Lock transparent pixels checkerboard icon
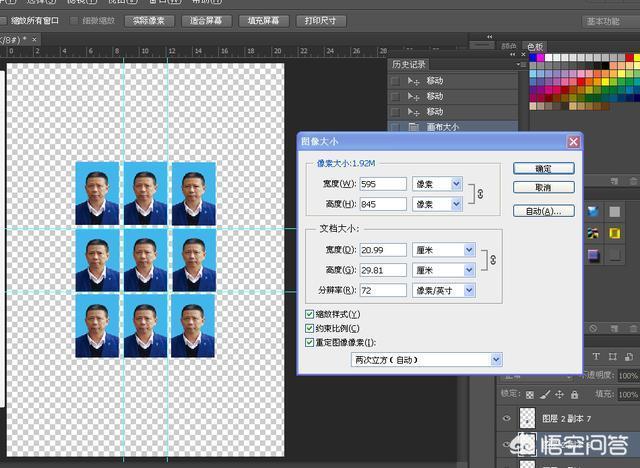 [529, 395]
